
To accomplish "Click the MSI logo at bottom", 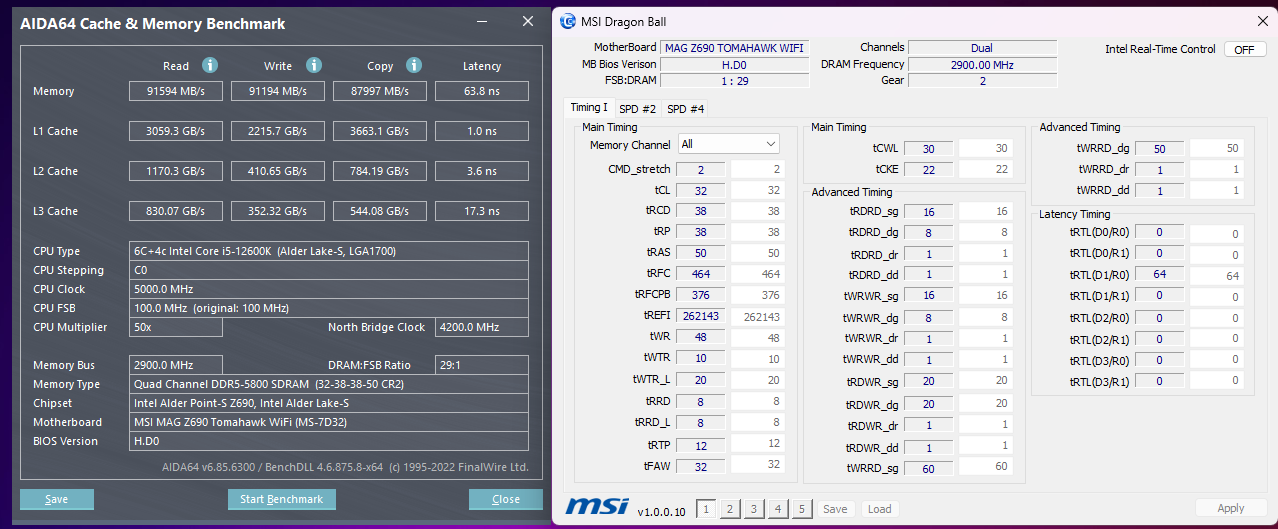I will [x=597, y=507].
